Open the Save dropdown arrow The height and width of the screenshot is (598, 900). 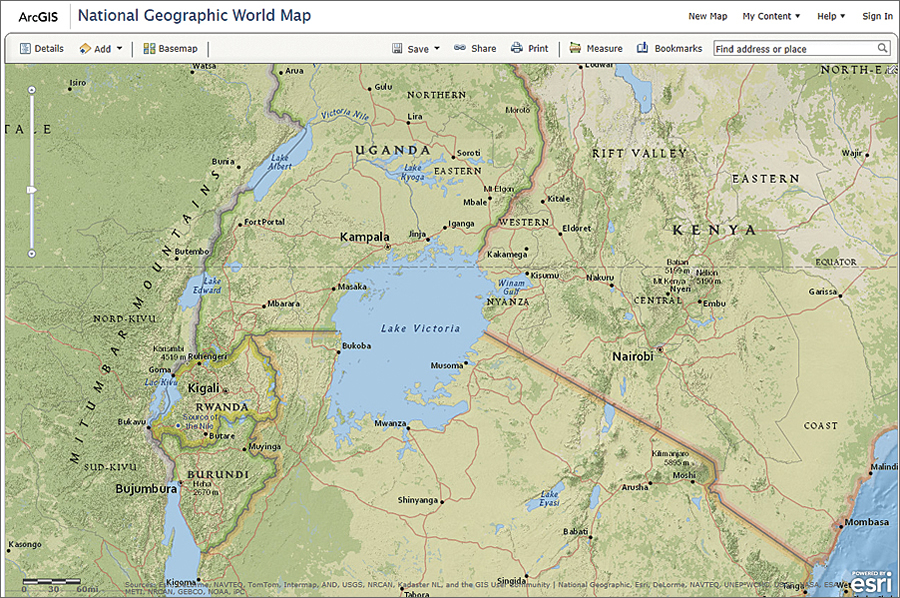point(437,48)
